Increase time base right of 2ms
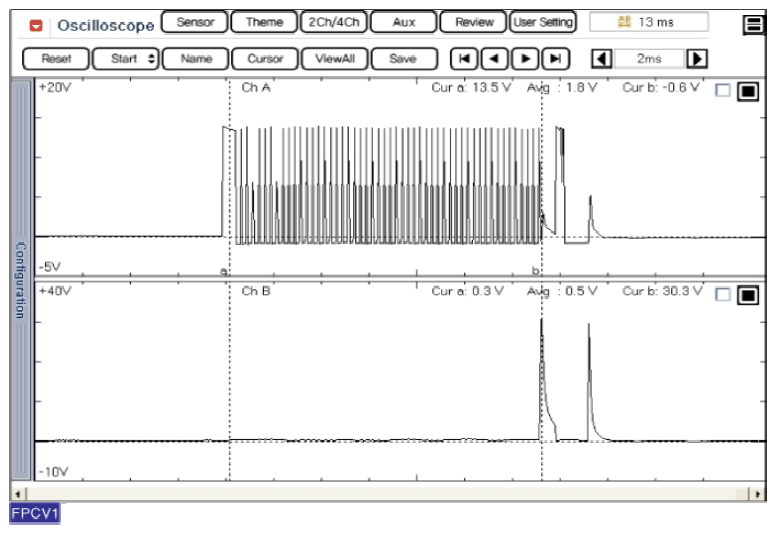 click(x=698, y=59)
